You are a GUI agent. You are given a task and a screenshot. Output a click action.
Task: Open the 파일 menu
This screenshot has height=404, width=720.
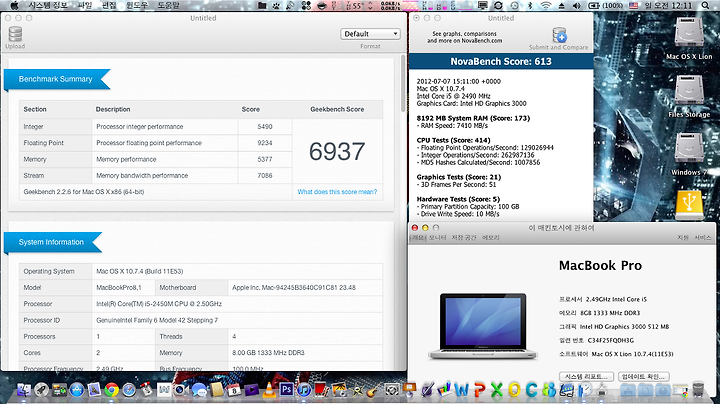click(84, 6)
